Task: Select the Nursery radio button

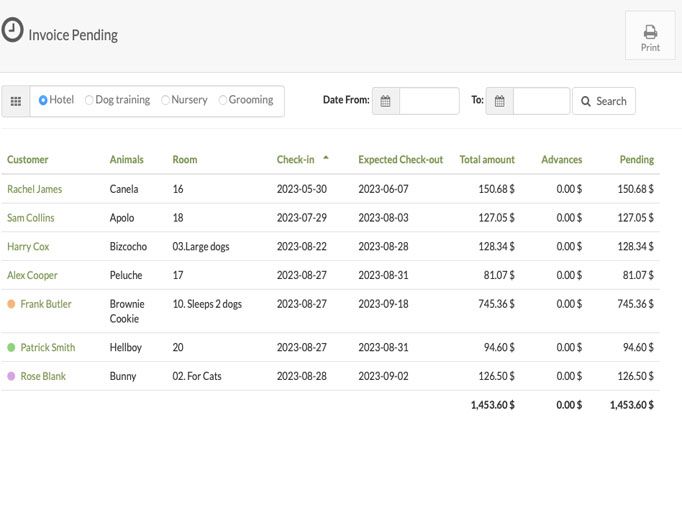Action: (x=165, y=100)
